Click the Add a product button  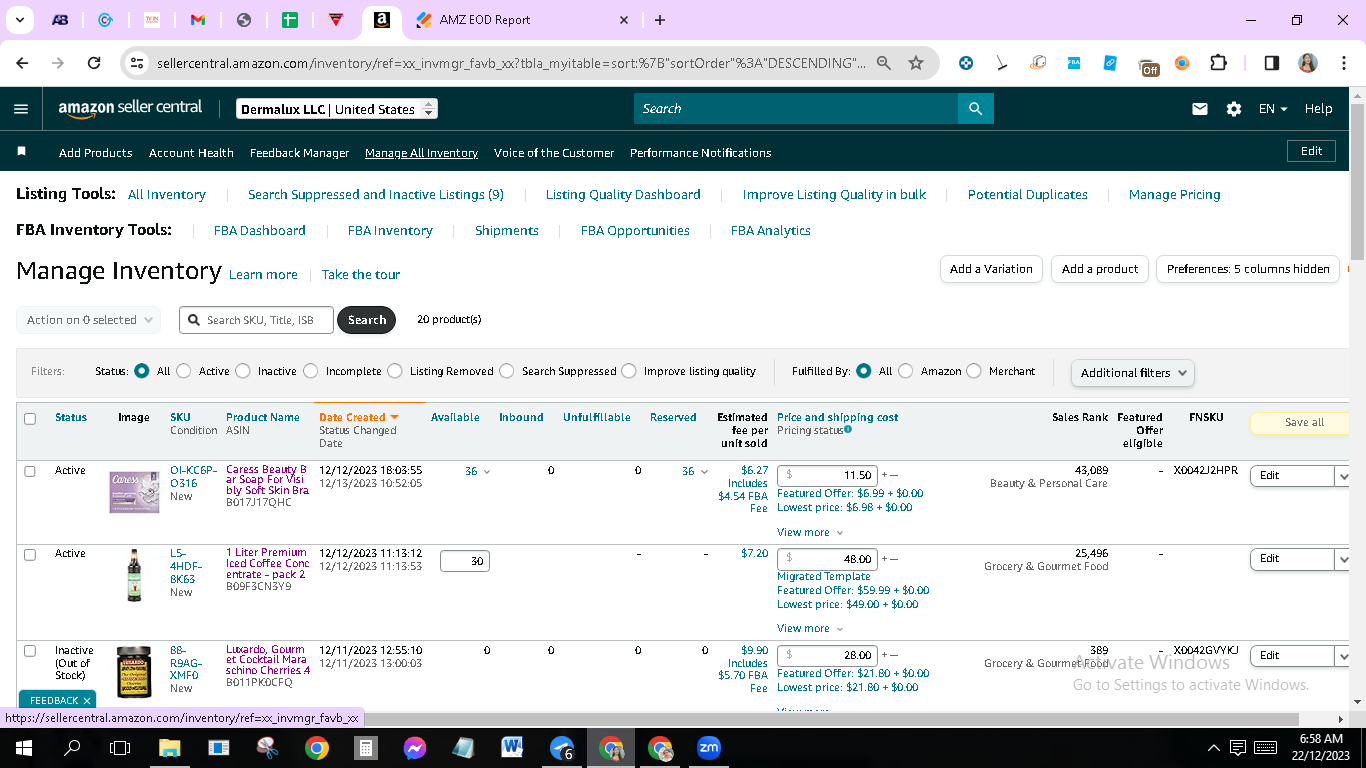[1100, 269]
